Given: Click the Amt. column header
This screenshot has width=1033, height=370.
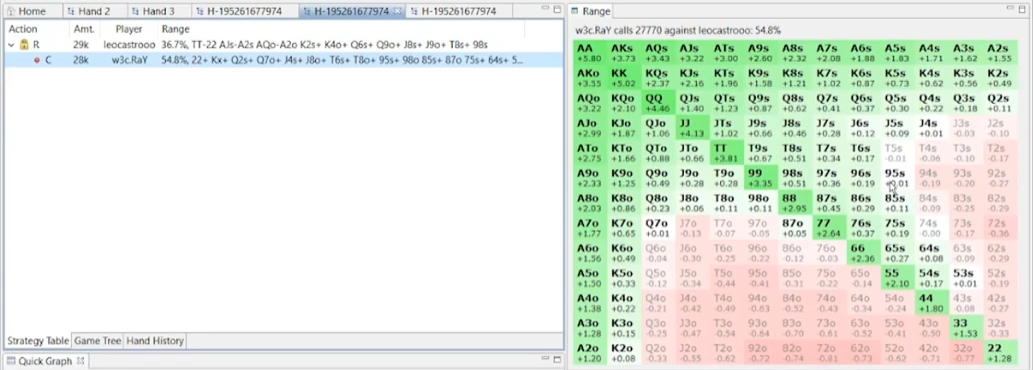Looking at the screenshot, I should pos(84,29).
